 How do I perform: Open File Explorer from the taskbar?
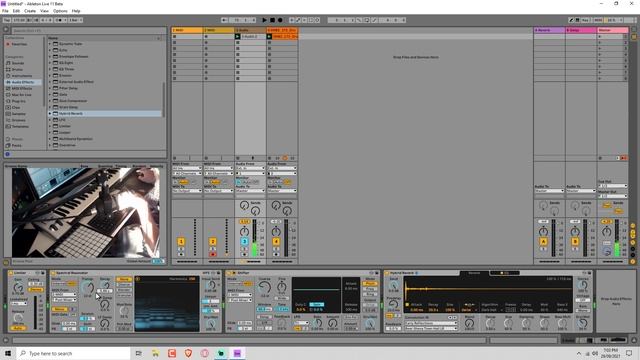pyautogui.click(x=155, y=353)
